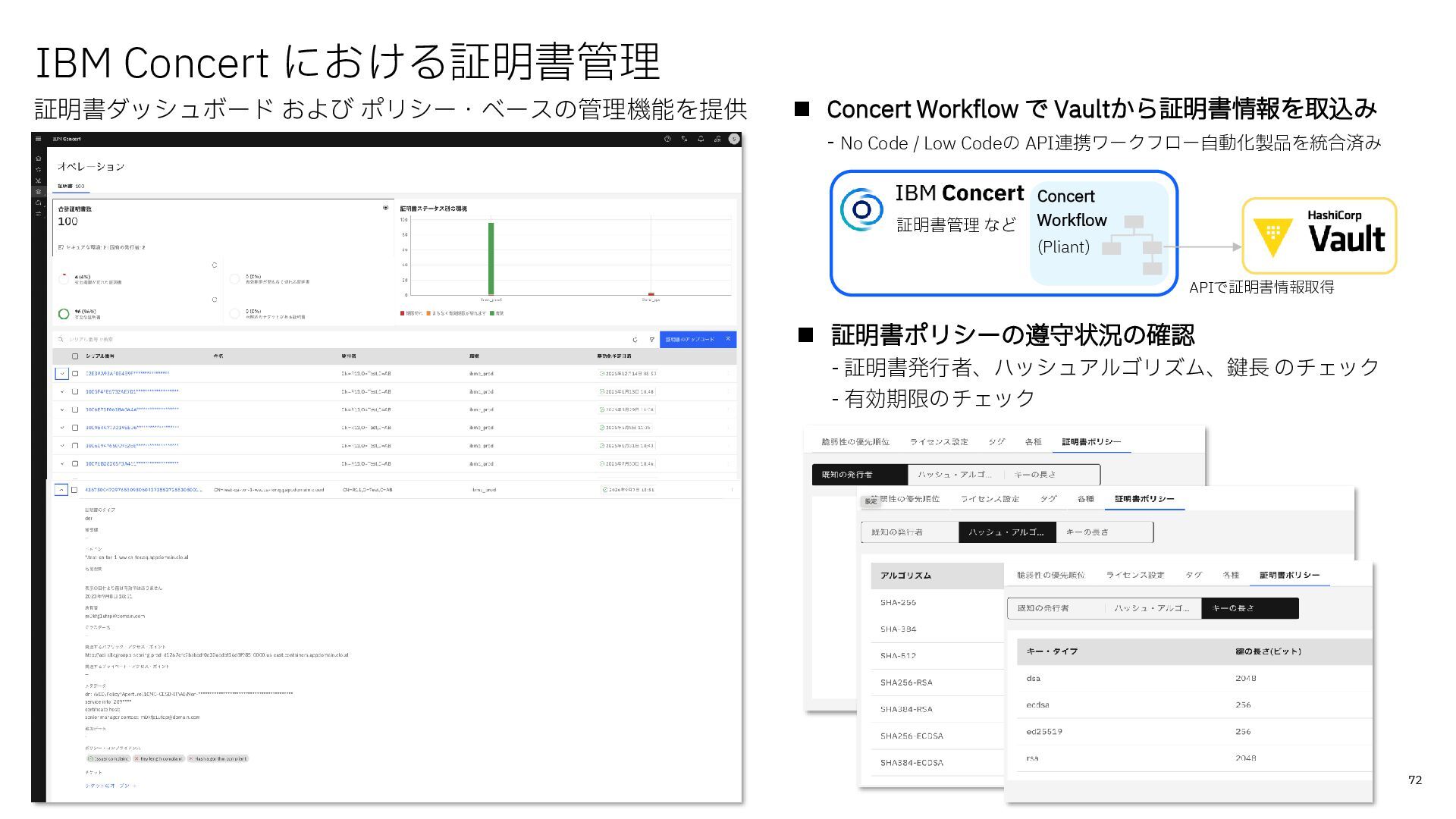Open the hamburger menu in IBM Concert
1456x819 pixels.
click(x=39, y=139)
